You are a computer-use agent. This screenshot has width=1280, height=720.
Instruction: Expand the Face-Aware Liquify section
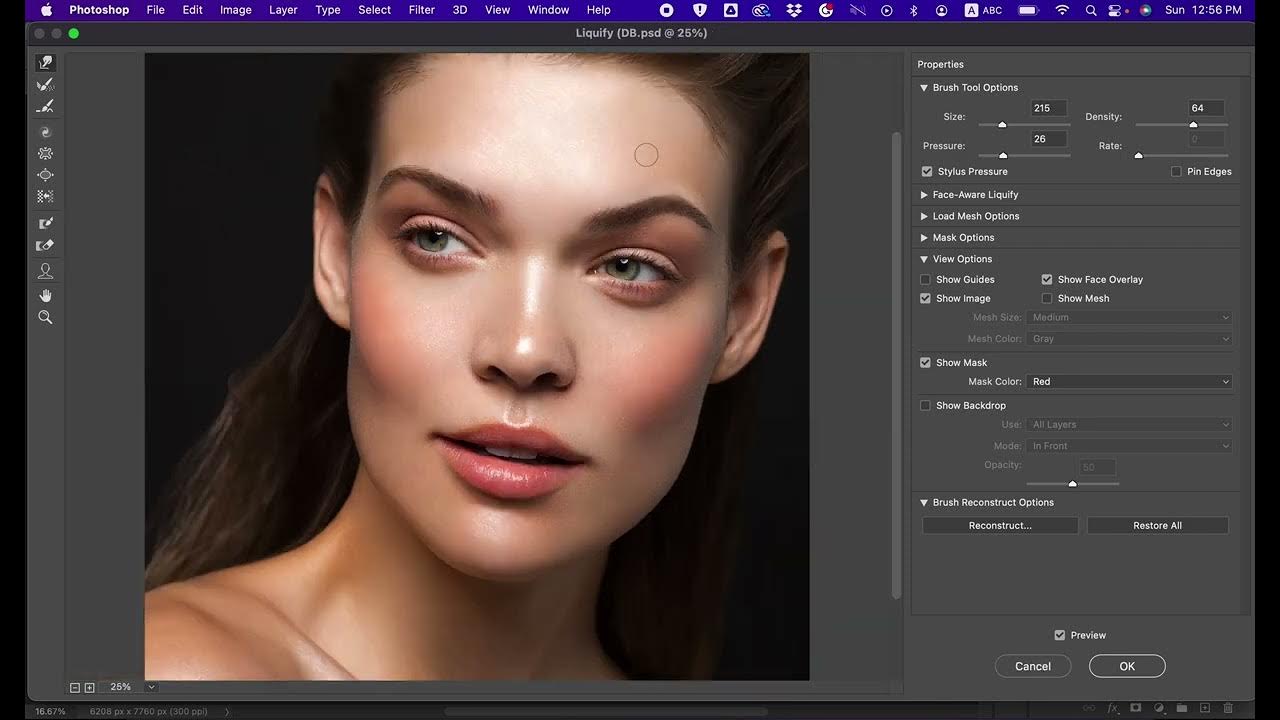[x=924, y=195]
